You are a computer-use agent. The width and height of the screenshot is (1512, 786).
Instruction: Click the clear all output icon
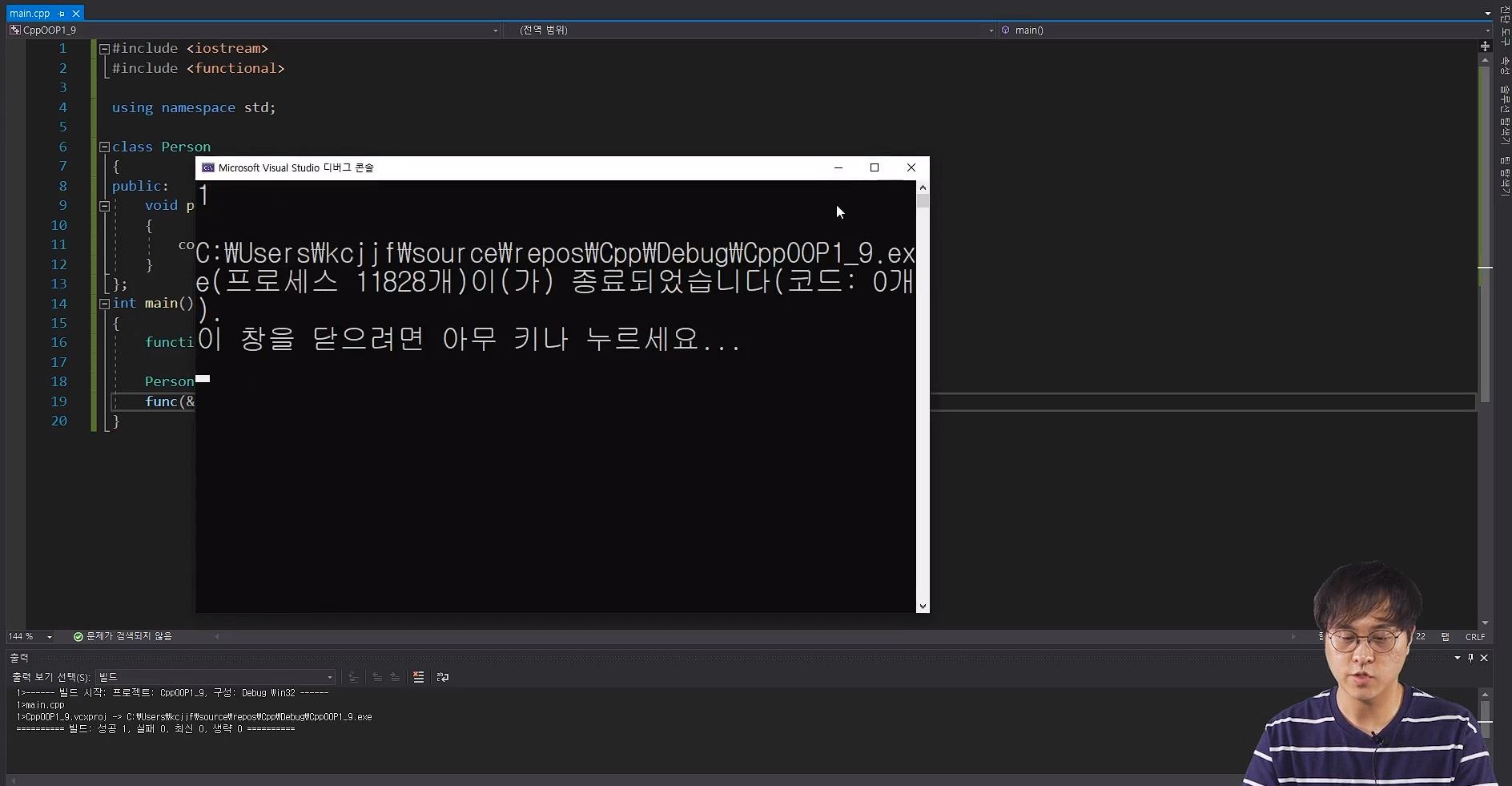(418, 677)
